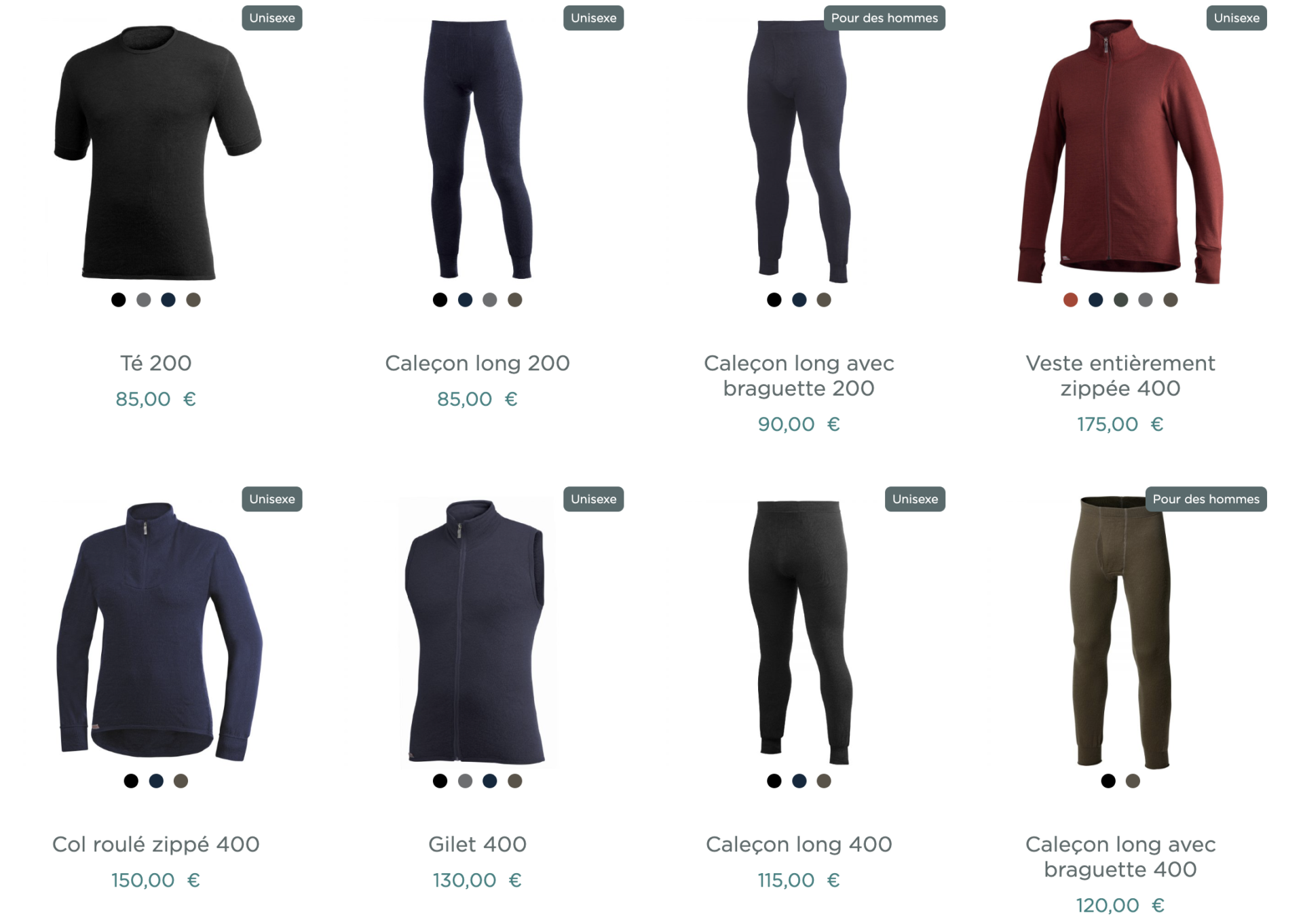View the navy Gilet 400 vest image
1303x924 pixels.
[x=477, y=632]
